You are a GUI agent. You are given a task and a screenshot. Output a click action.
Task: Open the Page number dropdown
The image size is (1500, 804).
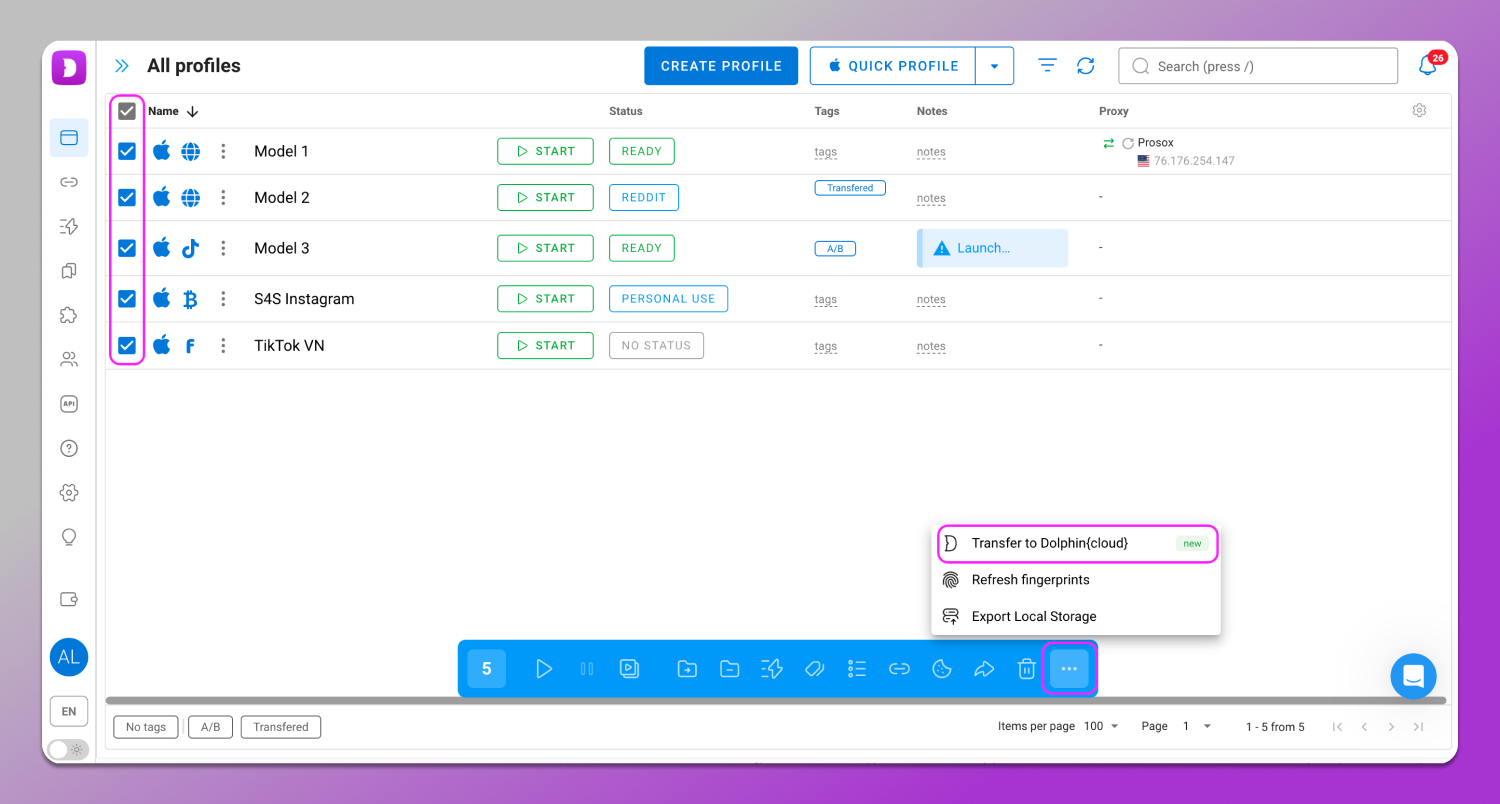click(x=1196, y=726)
